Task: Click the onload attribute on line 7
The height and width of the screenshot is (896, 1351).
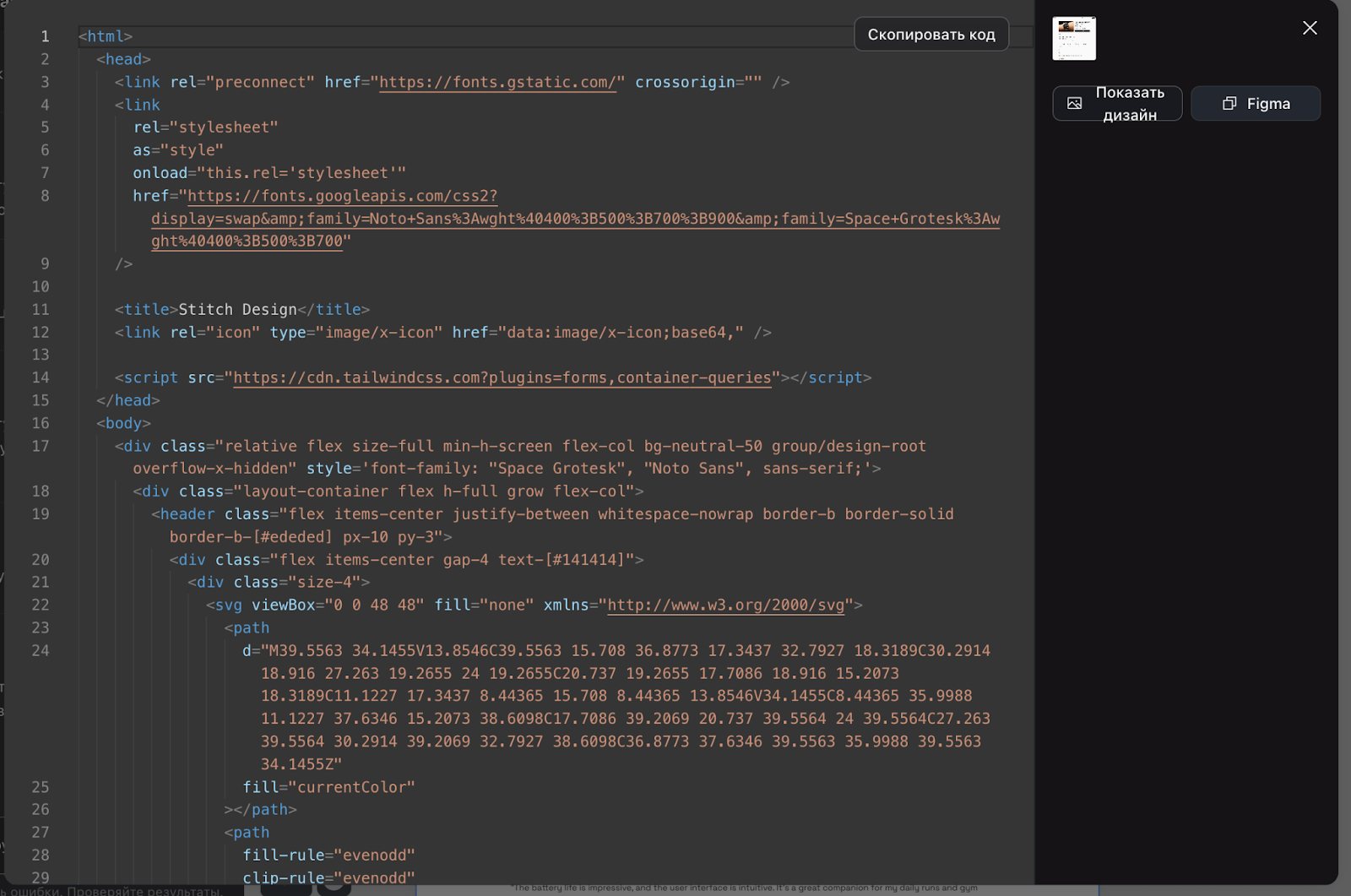Action: [269, 172]
